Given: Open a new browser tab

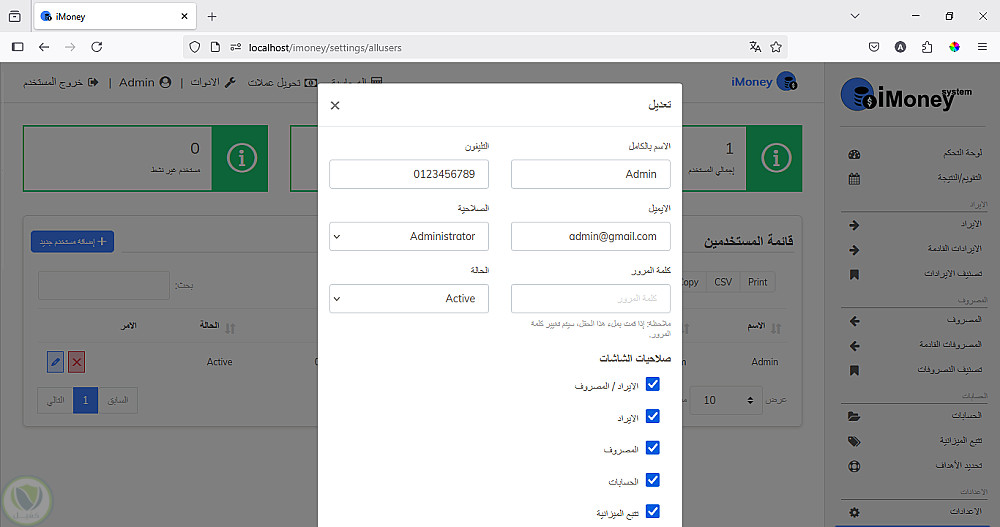Looking at the screenshot, I should coord(212,17).
